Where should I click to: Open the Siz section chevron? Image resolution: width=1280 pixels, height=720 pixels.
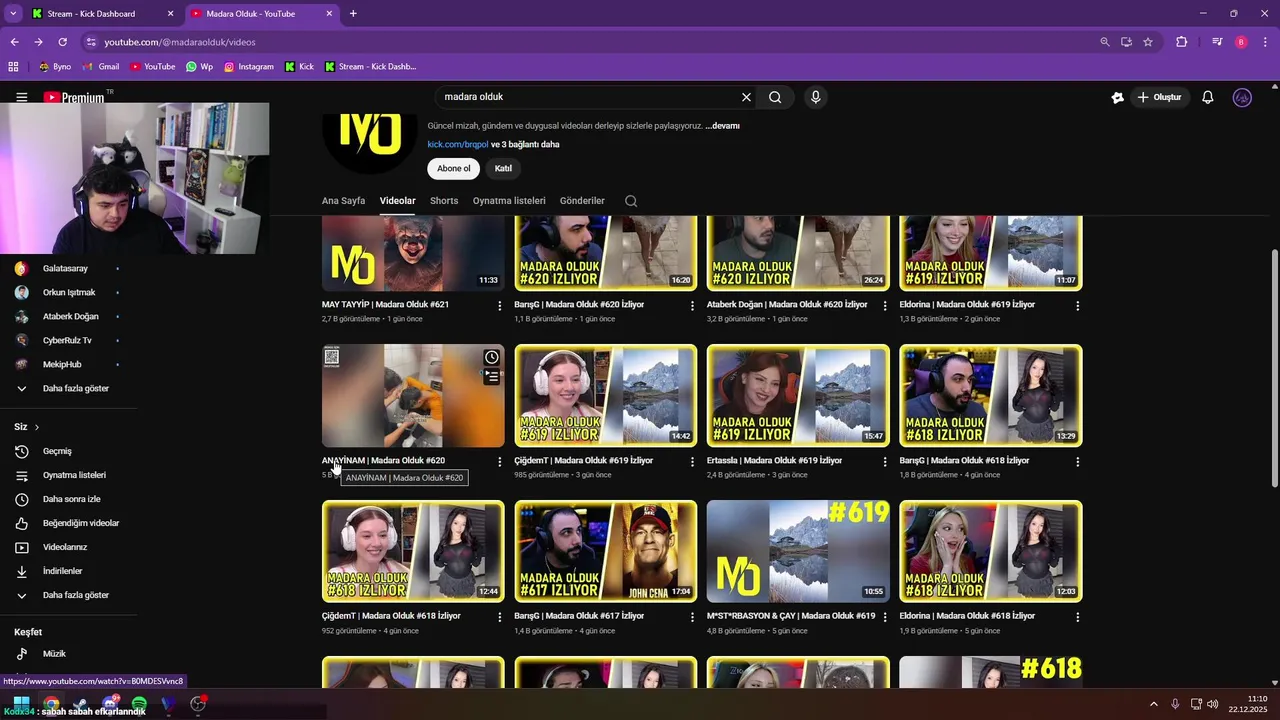point(37,427)
